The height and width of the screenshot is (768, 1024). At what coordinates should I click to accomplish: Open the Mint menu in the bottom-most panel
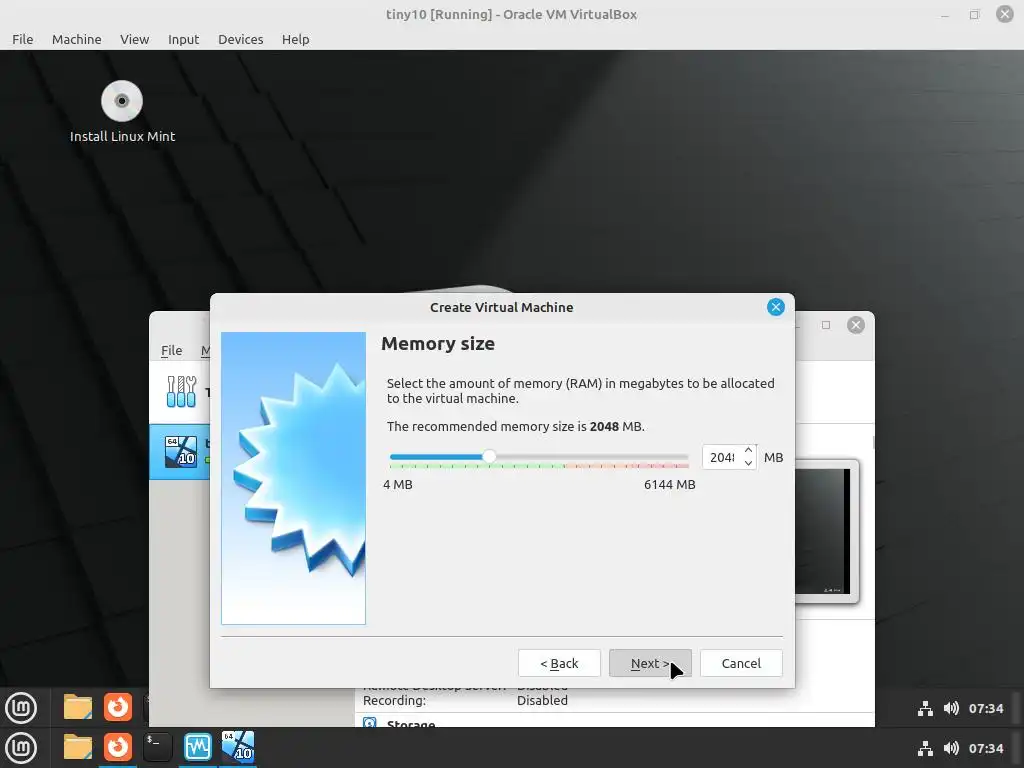tap(21, 748)
